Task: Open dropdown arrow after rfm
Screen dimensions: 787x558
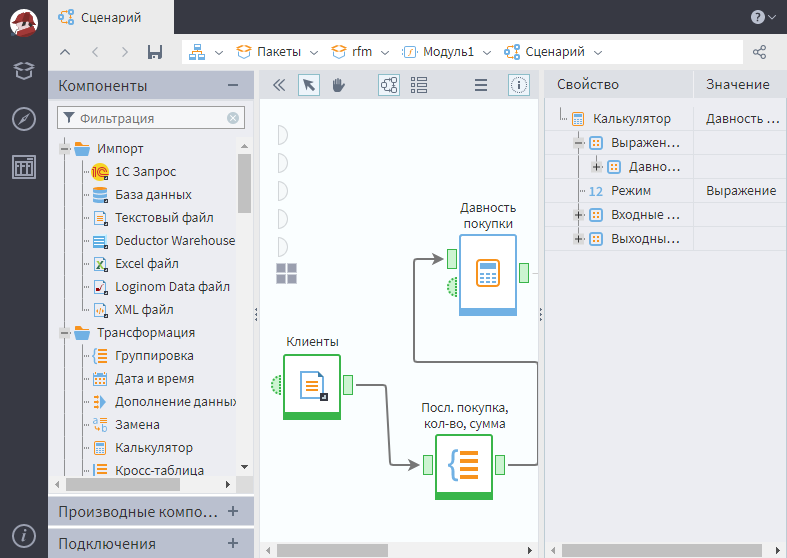Action: point(385,52)
